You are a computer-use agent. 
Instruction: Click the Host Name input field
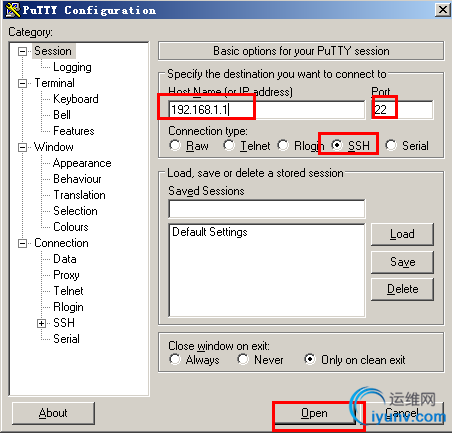[x=267, y=109]
